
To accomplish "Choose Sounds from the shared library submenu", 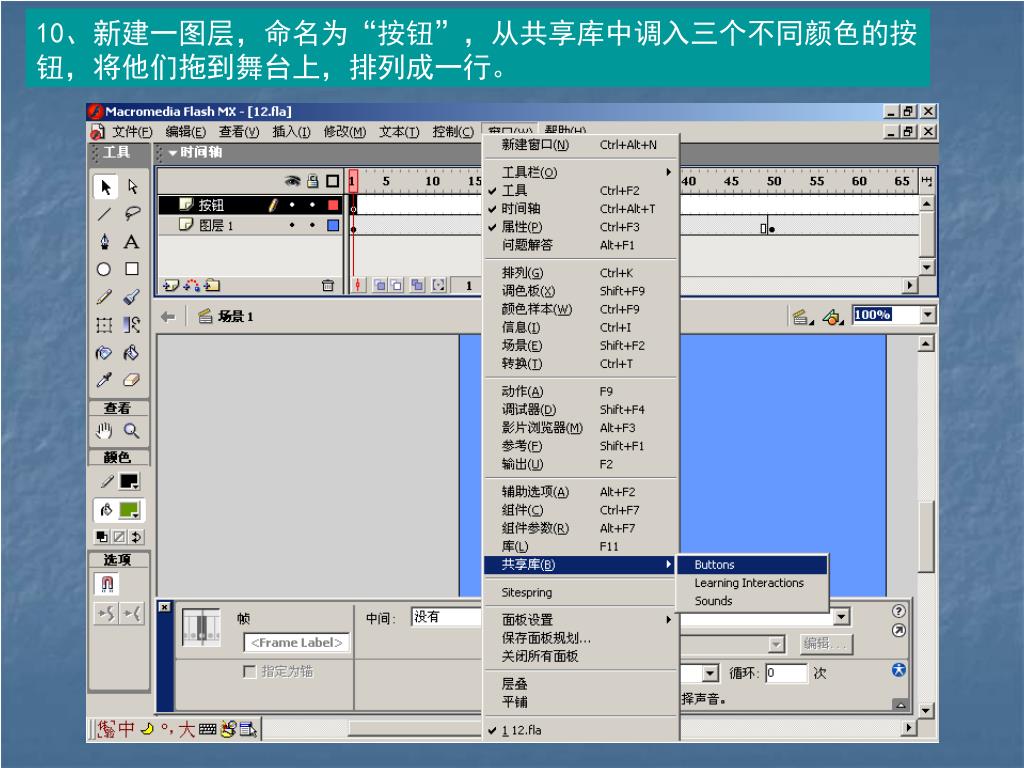I will coord(752,601).
